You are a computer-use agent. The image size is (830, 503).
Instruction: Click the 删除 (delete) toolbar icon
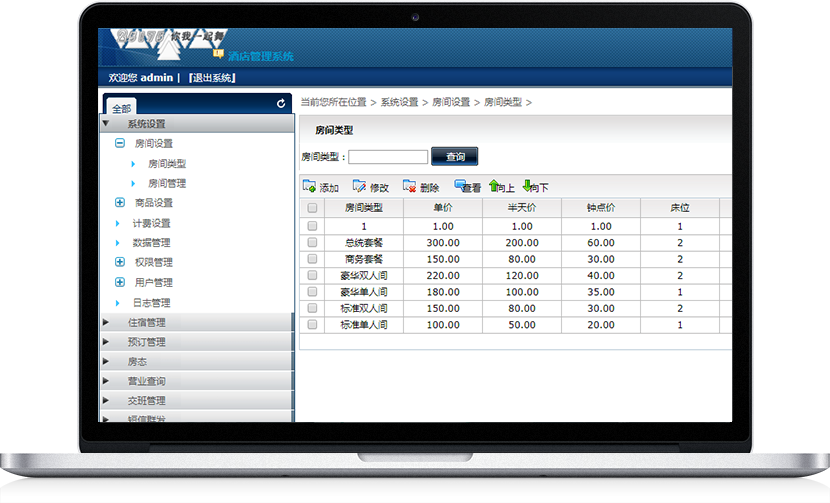409,186
